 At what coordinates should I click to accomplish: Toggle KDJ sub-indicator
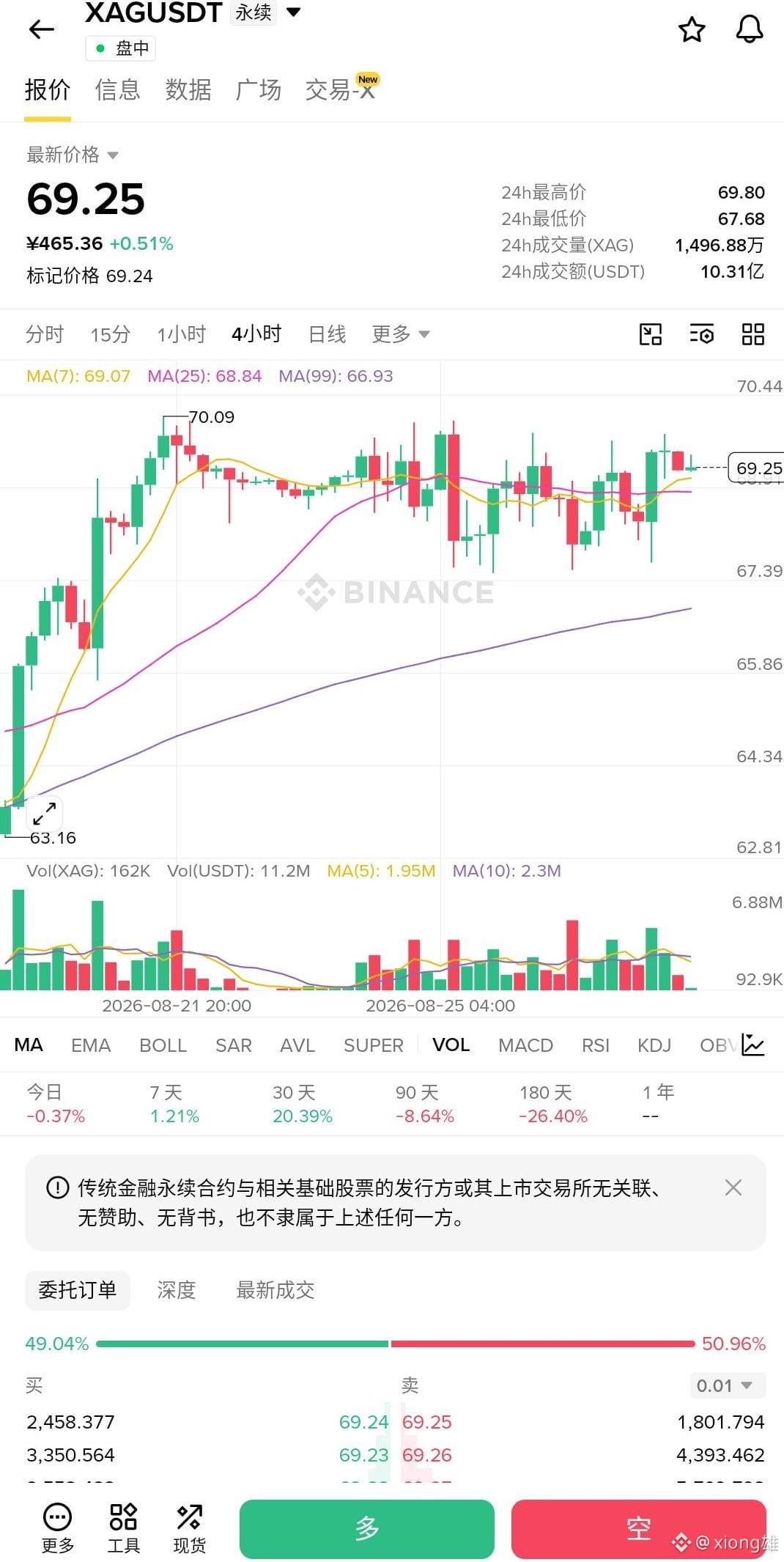tap(654, 1045)
